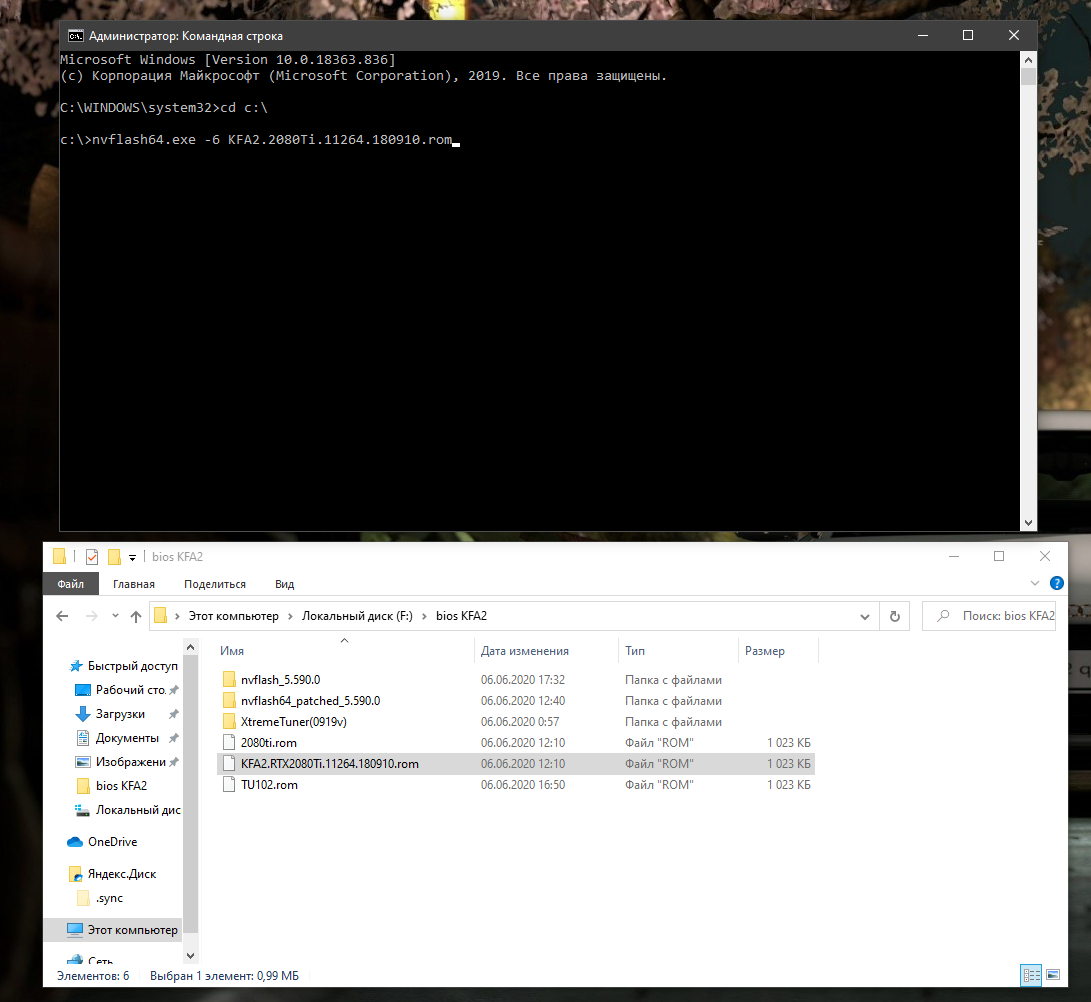Click Properties icon in Explorer quick access toolbar
The height and width of the screenshot is (1002, 1091).
point(92,557)
